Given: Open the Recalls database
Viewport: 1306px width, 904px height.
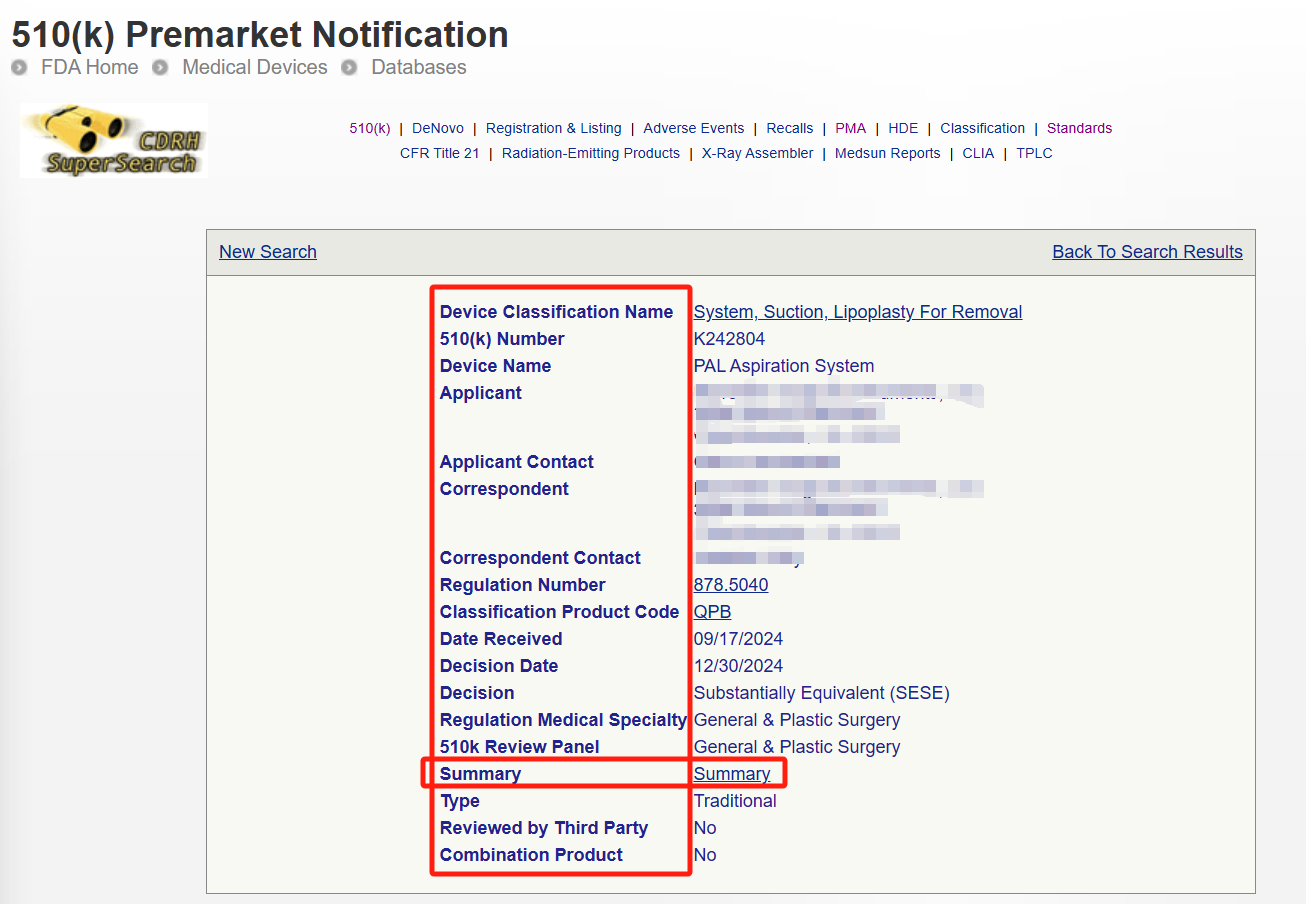Looking at the screenshot, I should coord(790,128).
